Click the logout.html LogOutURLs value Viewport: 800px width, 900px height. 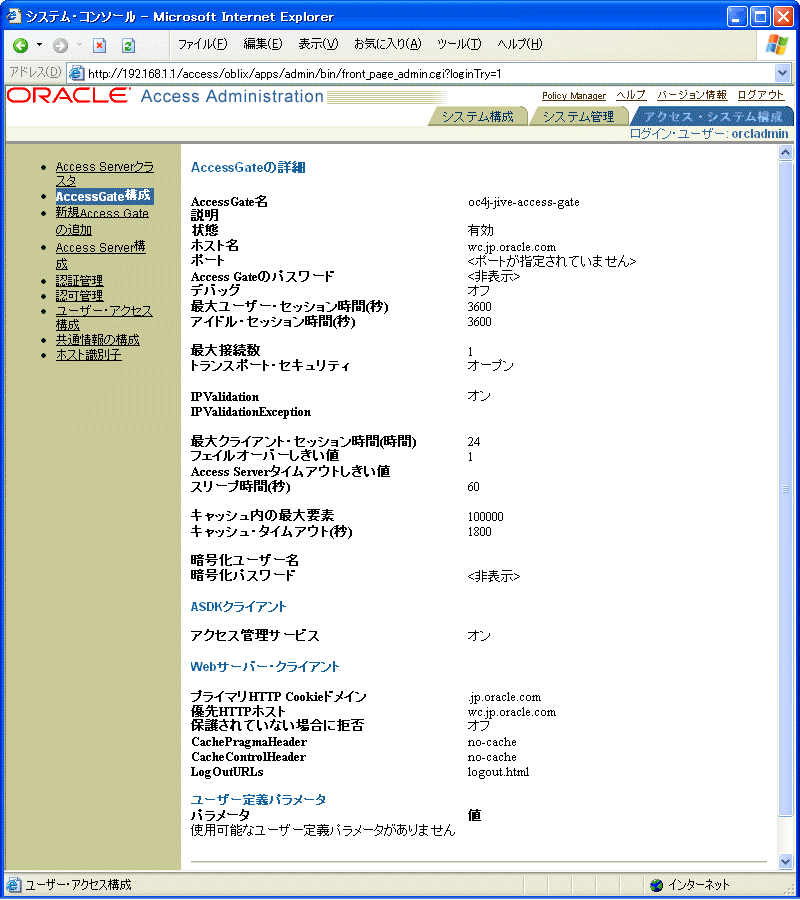pos(498,772)
